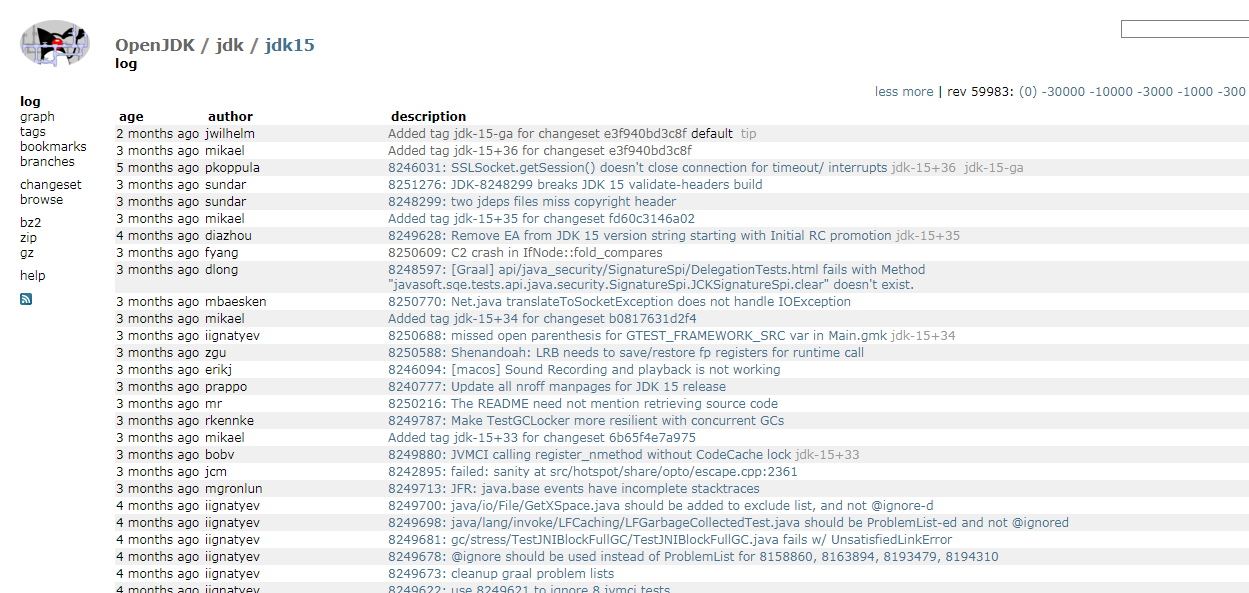Screen dimensions: 1249x593
Task: Download the bz2 archive
Action: click(x=29, y=223)
